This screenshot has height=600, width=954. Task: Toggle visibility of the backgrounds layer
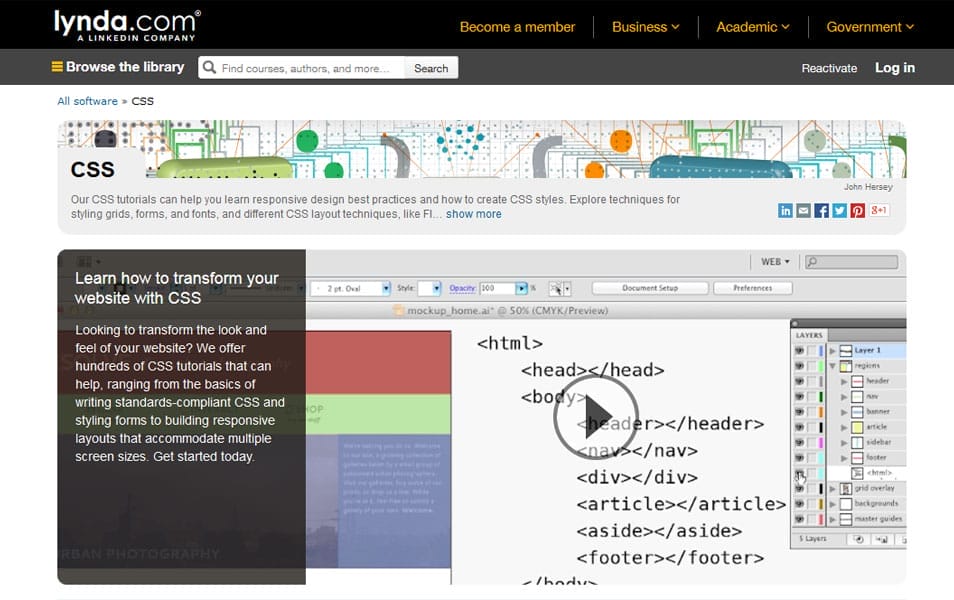click(x=800, y=503)
